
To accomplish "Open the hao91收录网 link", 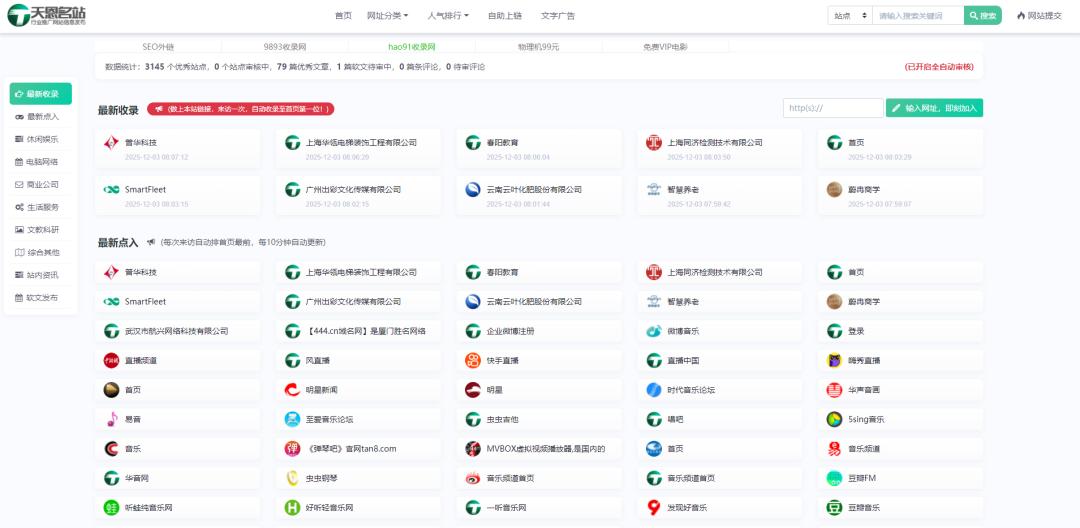I will (412, 47).
